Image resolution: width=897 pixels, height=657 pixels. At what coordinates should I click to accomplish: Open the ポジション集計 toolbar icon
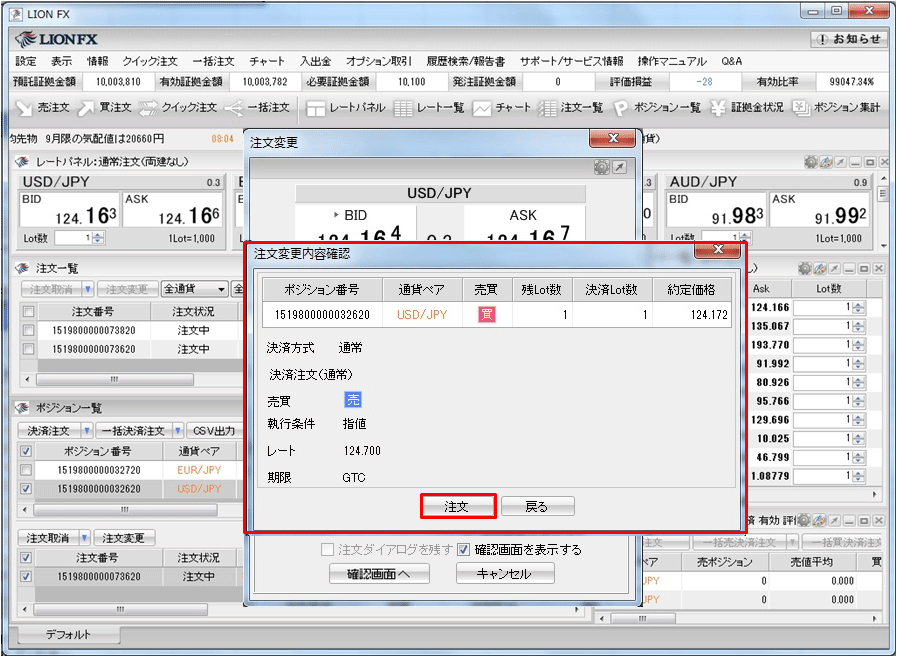(836, 108)
